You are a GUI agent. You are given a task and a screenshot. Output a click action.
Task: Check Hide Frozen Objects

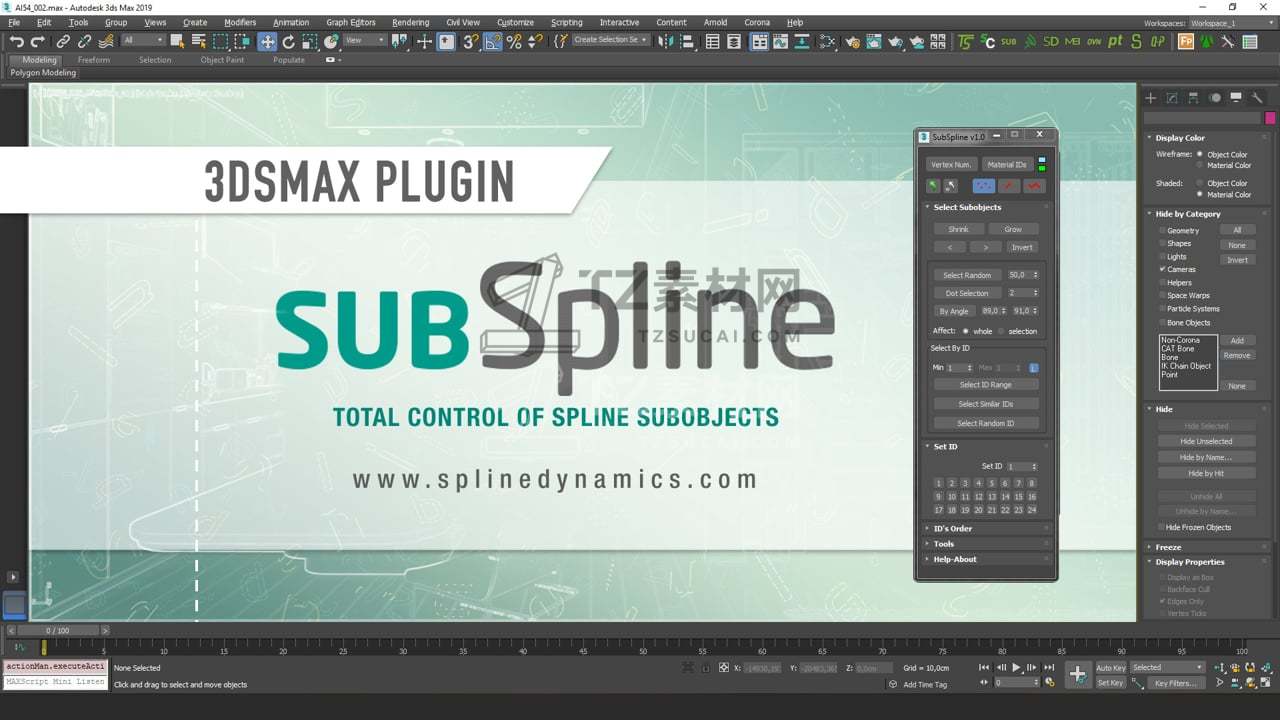click(1162, 527)
